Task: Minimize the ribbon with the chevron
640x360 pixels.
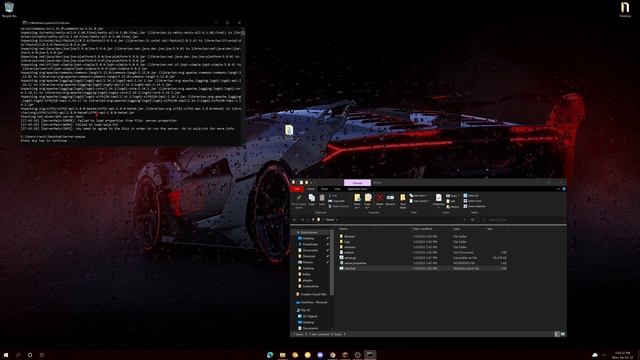Action: (558, 189)
